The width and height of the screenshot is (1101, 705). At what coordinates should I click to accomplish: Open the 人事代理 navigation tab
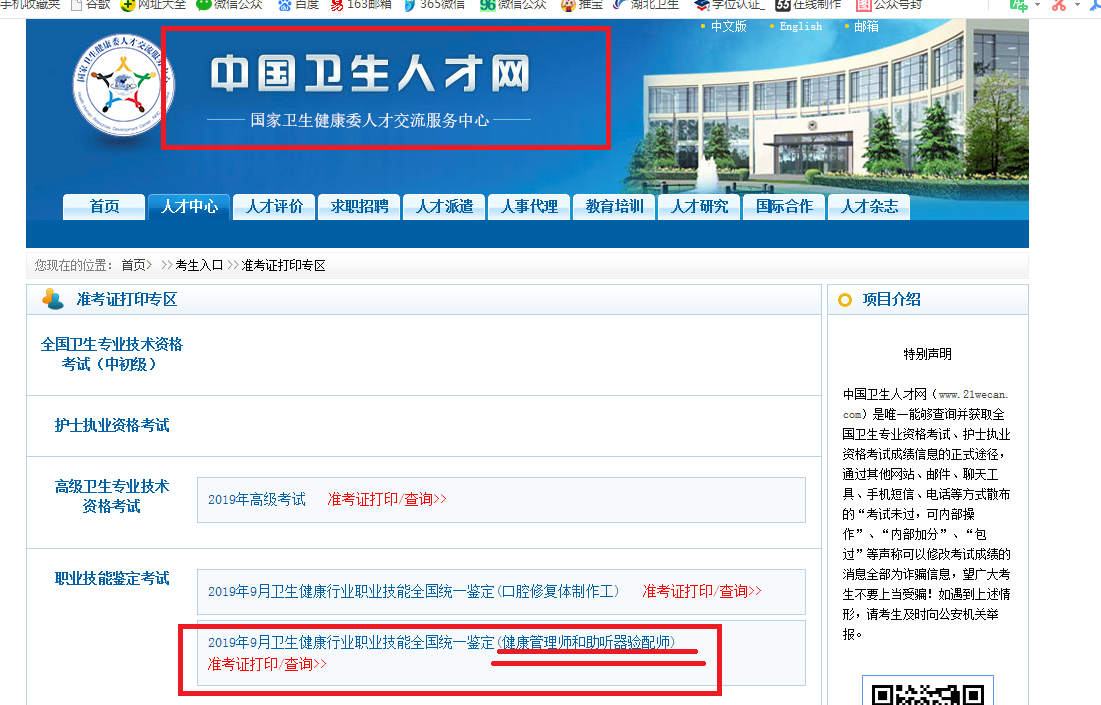[x=529, y=206]
